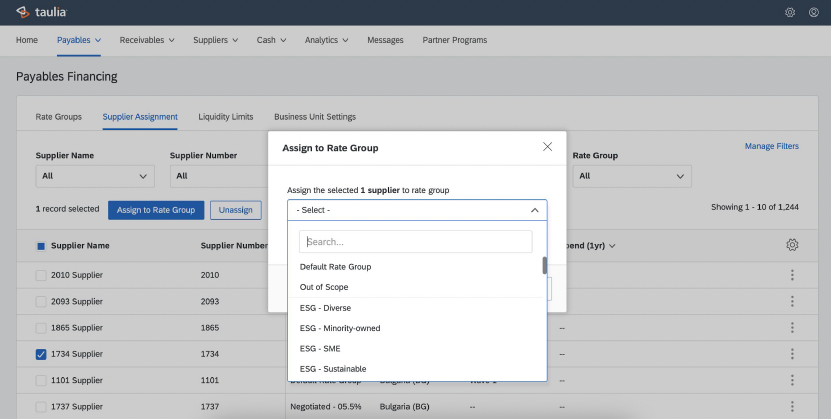The height and width of the screenshot is (419, 831).
Task: Open settings gear in top header
Action: coord(790,12)
